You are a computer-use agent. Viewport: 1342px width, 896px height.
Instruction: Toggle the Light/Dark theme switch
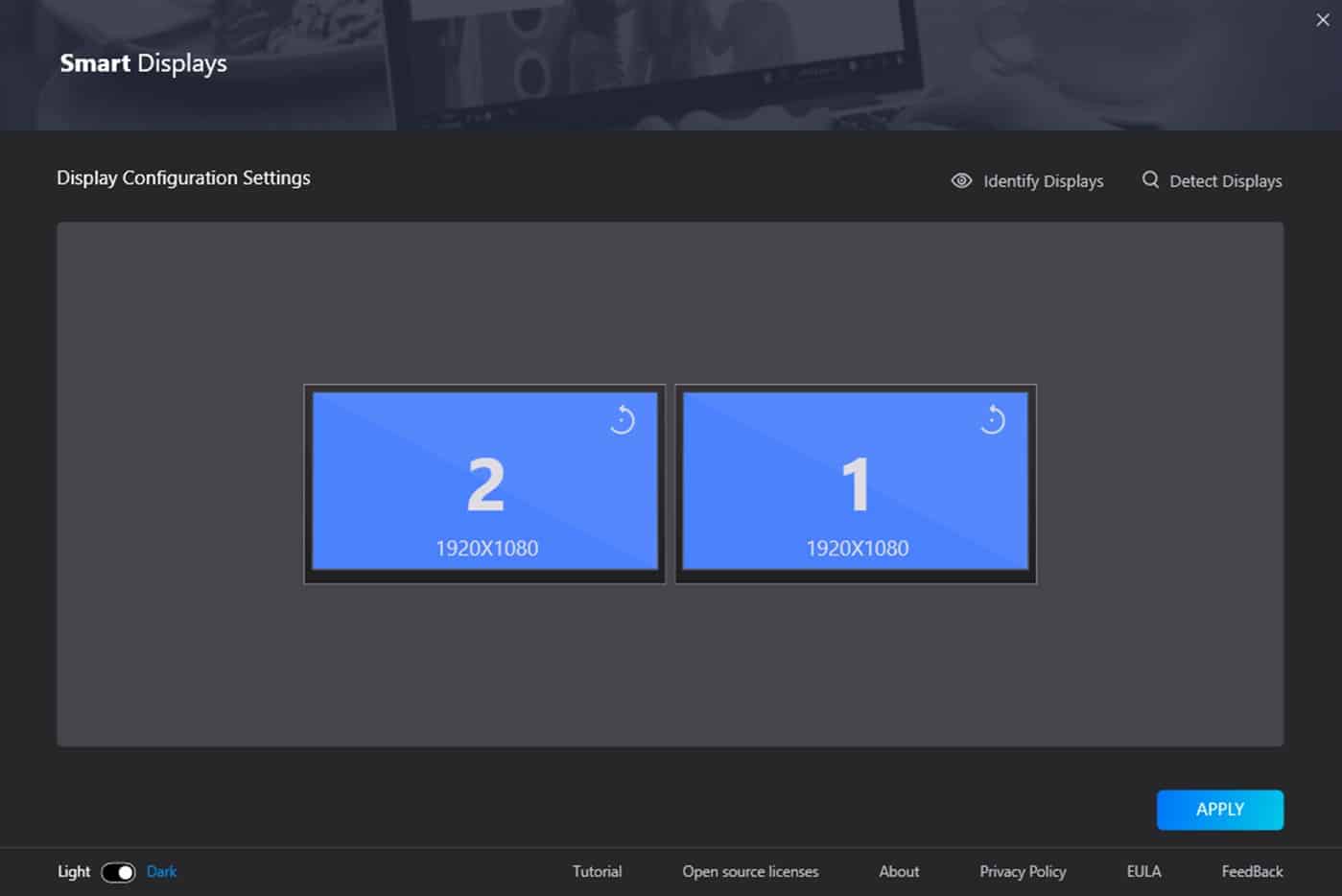click(118, 872)
